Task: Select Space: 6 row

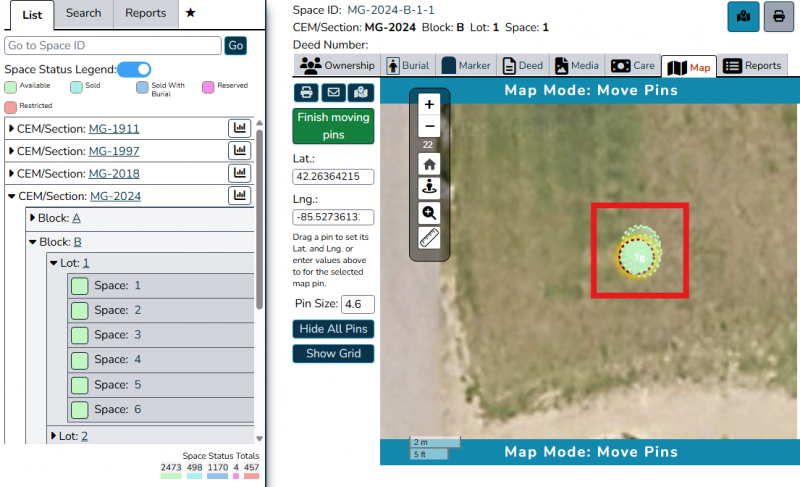Action: click(x=161, y=409)
